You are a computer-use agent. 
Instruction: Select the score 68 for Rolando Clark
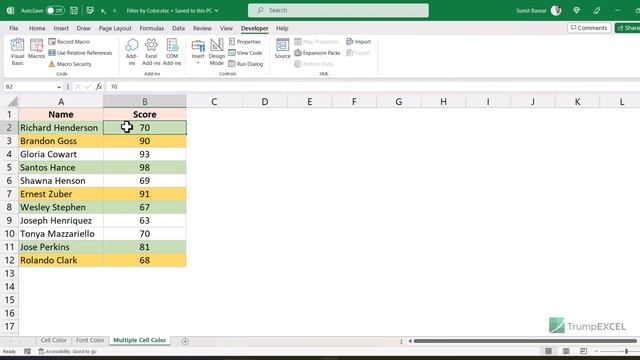pos(144,260)
